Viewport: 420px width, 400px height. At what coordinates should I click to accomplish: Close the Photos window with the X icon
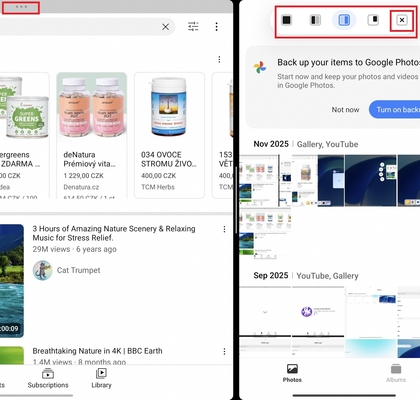click(402, 20)
